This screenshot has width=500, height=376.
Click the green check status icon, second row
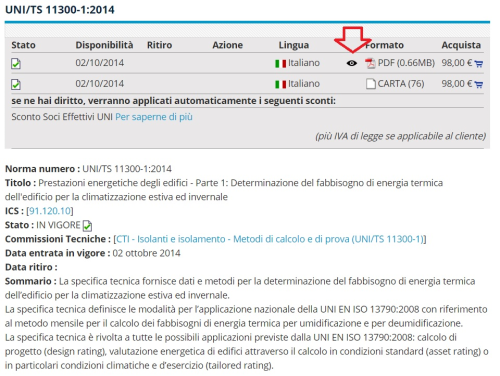click(16, 84)
